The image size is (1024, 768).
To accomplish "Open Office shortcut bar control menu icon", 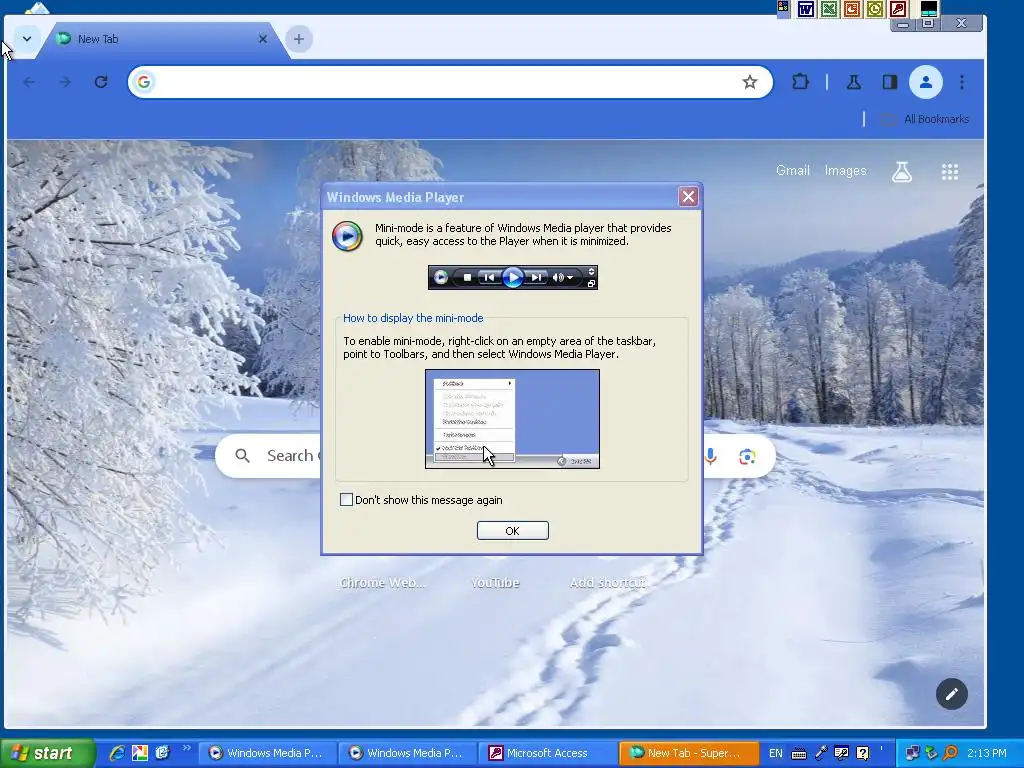I will 783,8.
